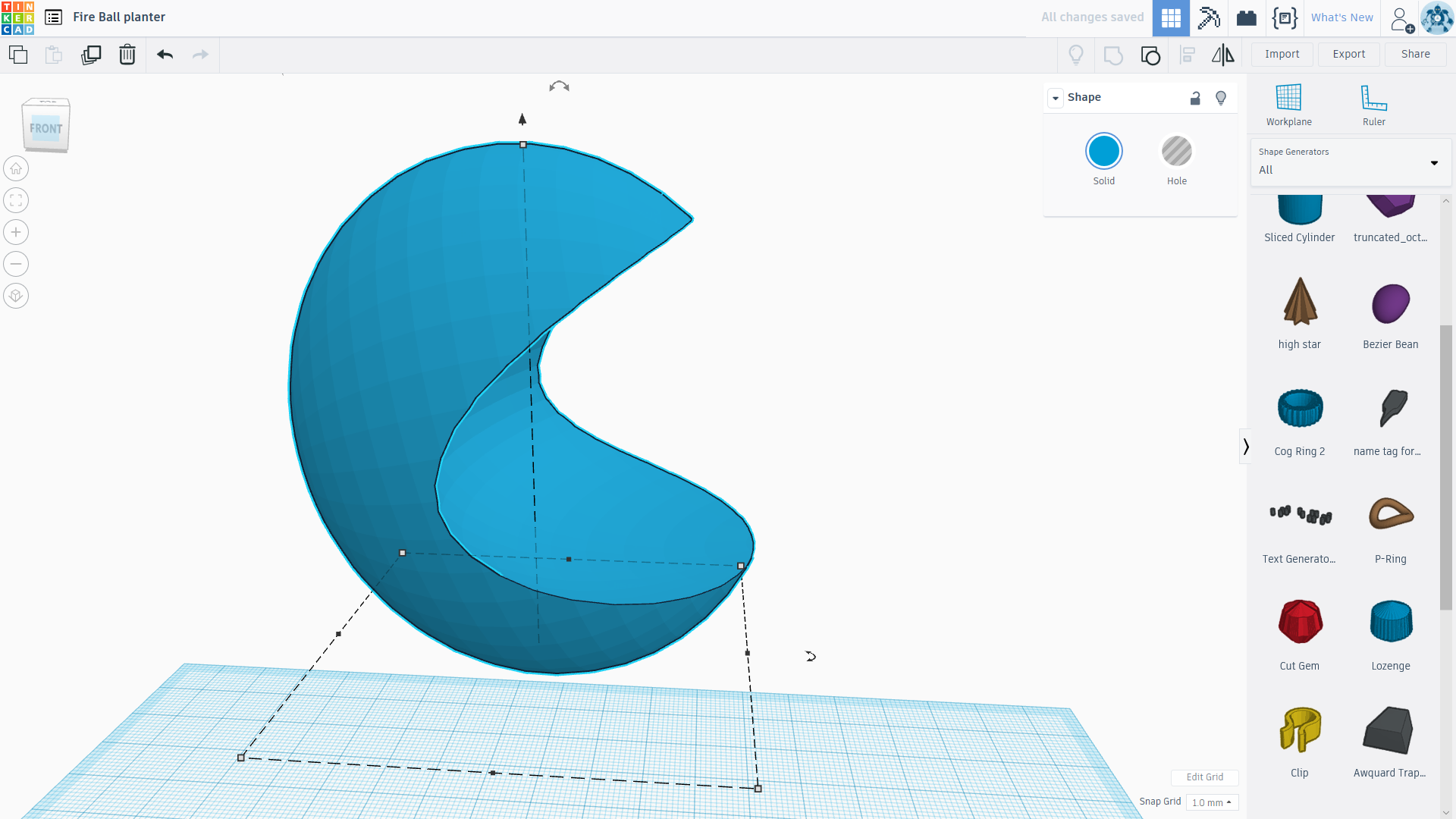Click the height lift cone handle
Screen dimensions: 1456x819
click(522, 119)
